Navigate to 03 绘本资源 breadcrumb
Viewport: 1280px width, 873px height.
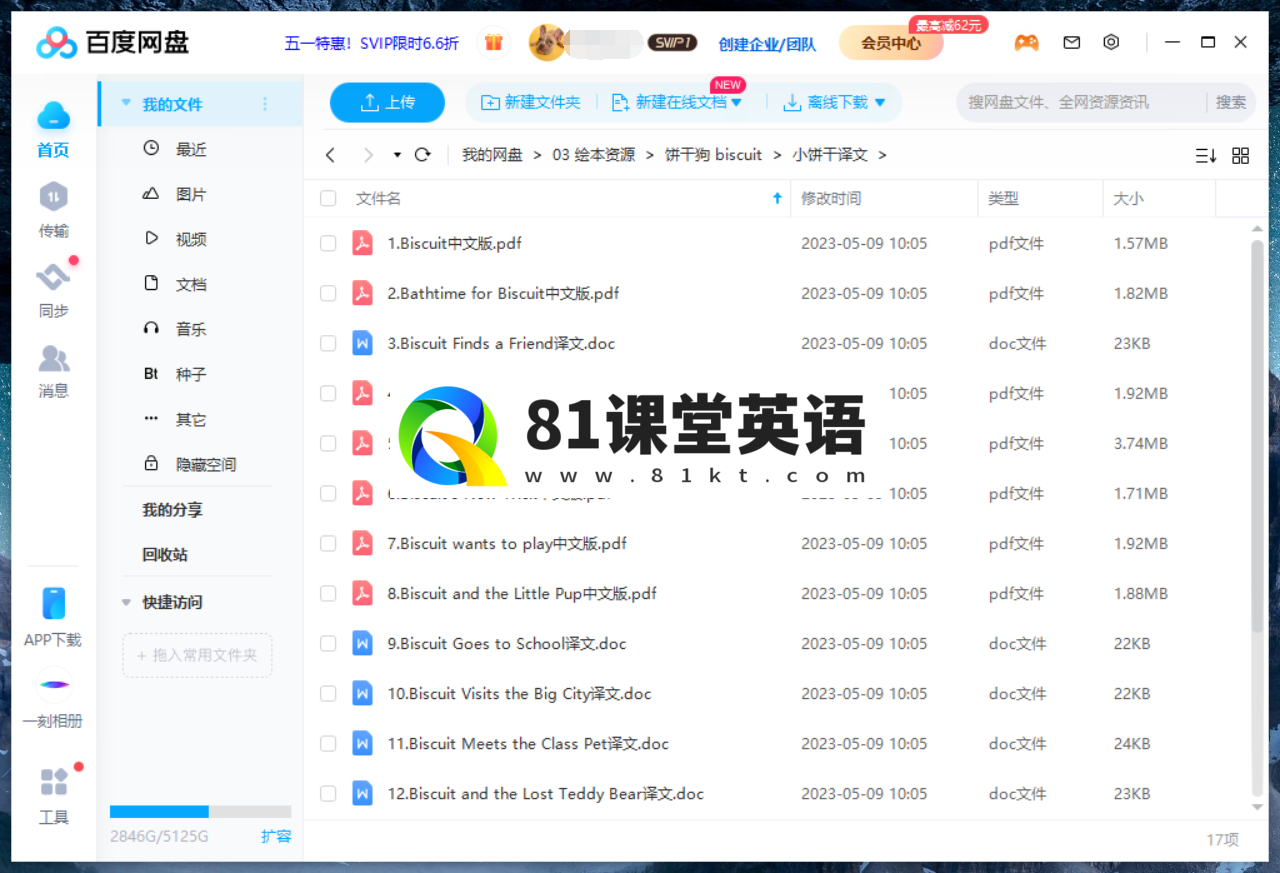(593, 155)
